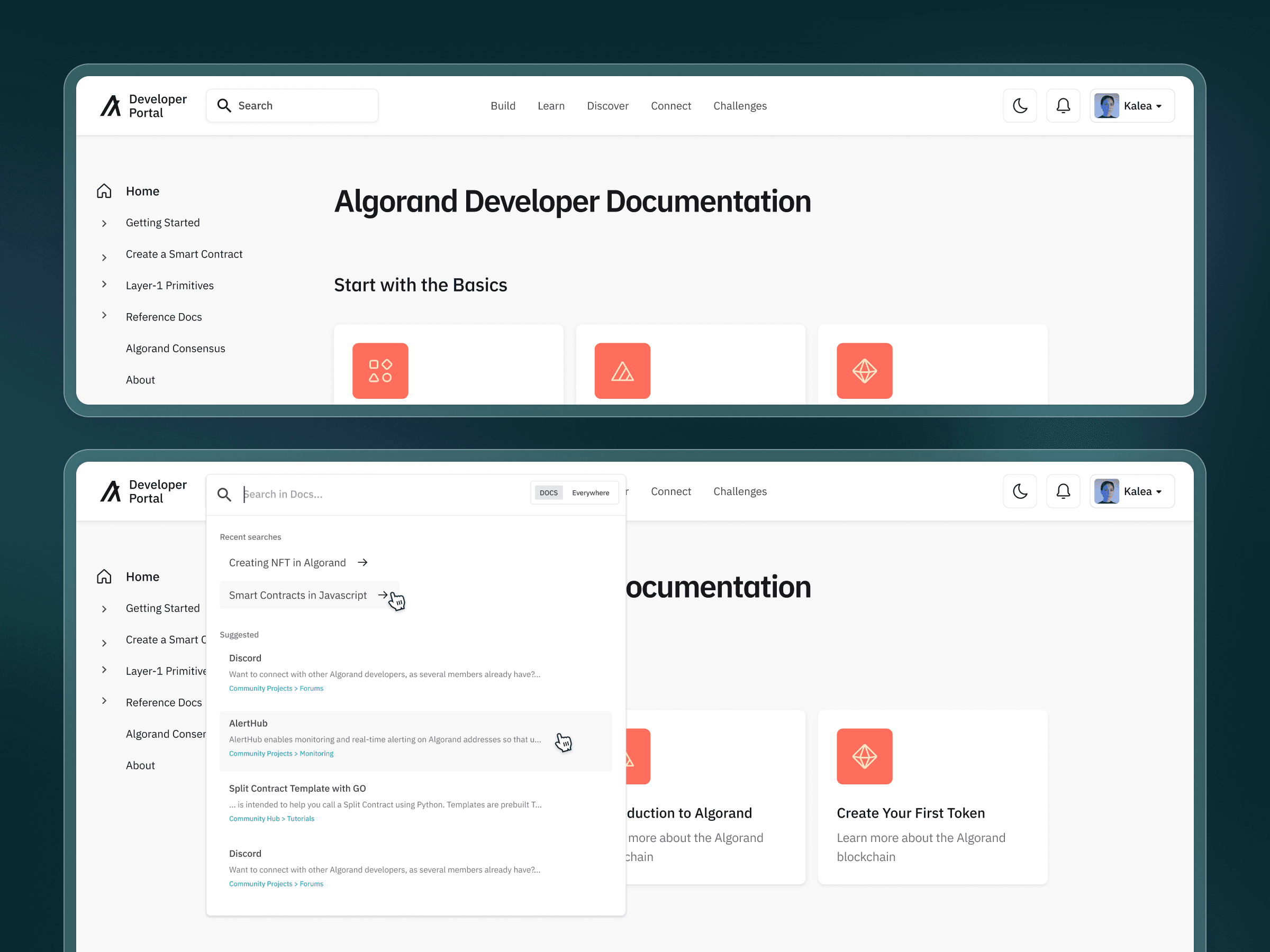Click the shapes icon tile under Start with the Basics
Screen dimensions: 1270x952
(380, 371)
